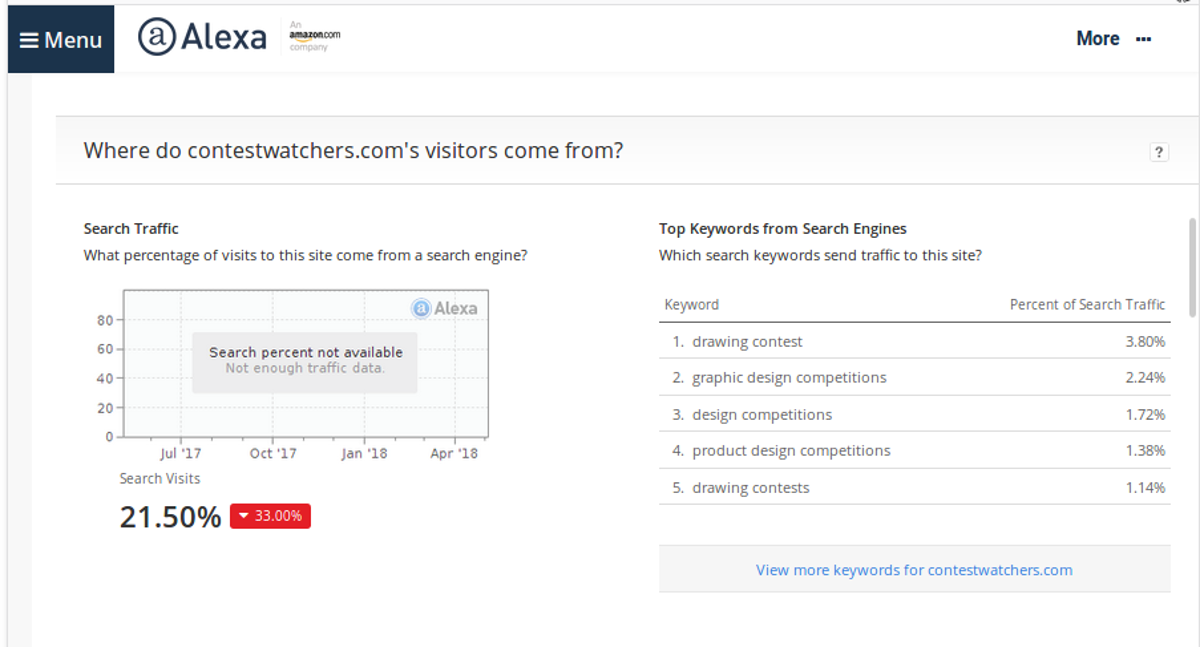Click the Search Visits label

(160, 479)
